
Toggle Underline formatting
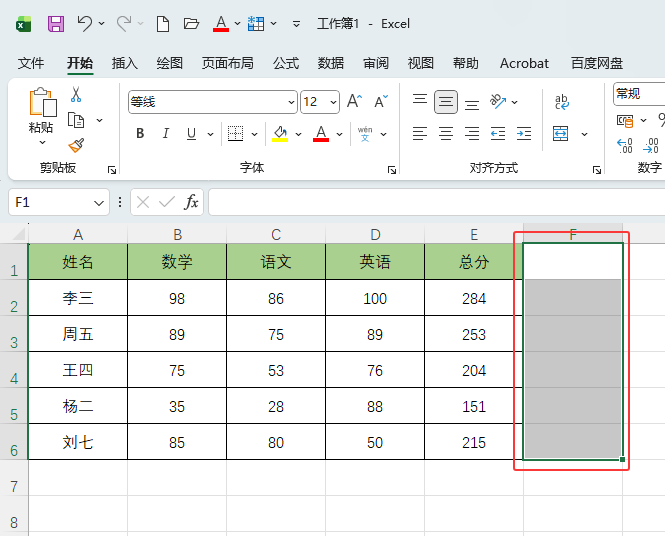pos(192,134)
